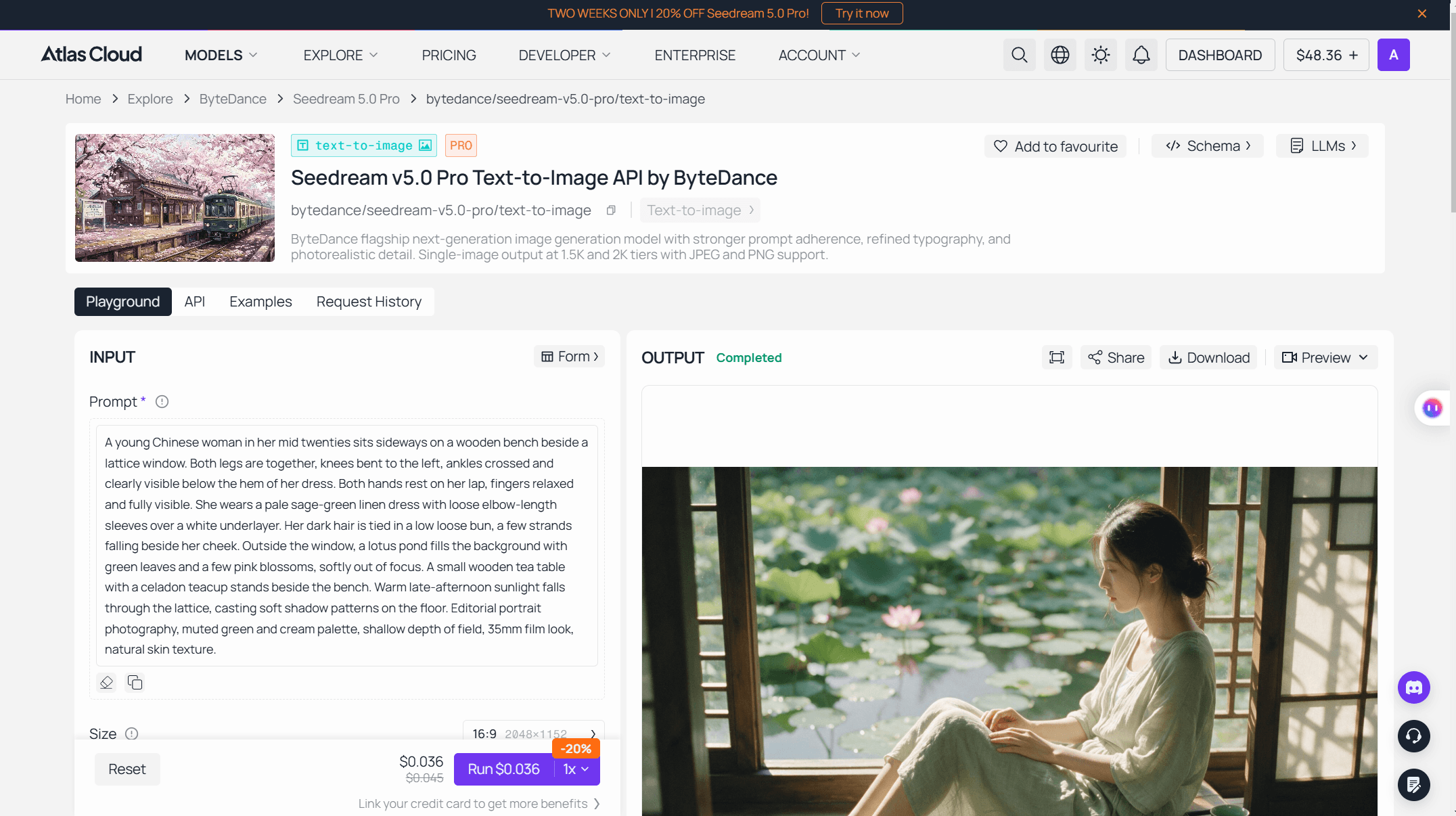
Task: Copy model path with copy icon
Action: click(x=611, y=210)
